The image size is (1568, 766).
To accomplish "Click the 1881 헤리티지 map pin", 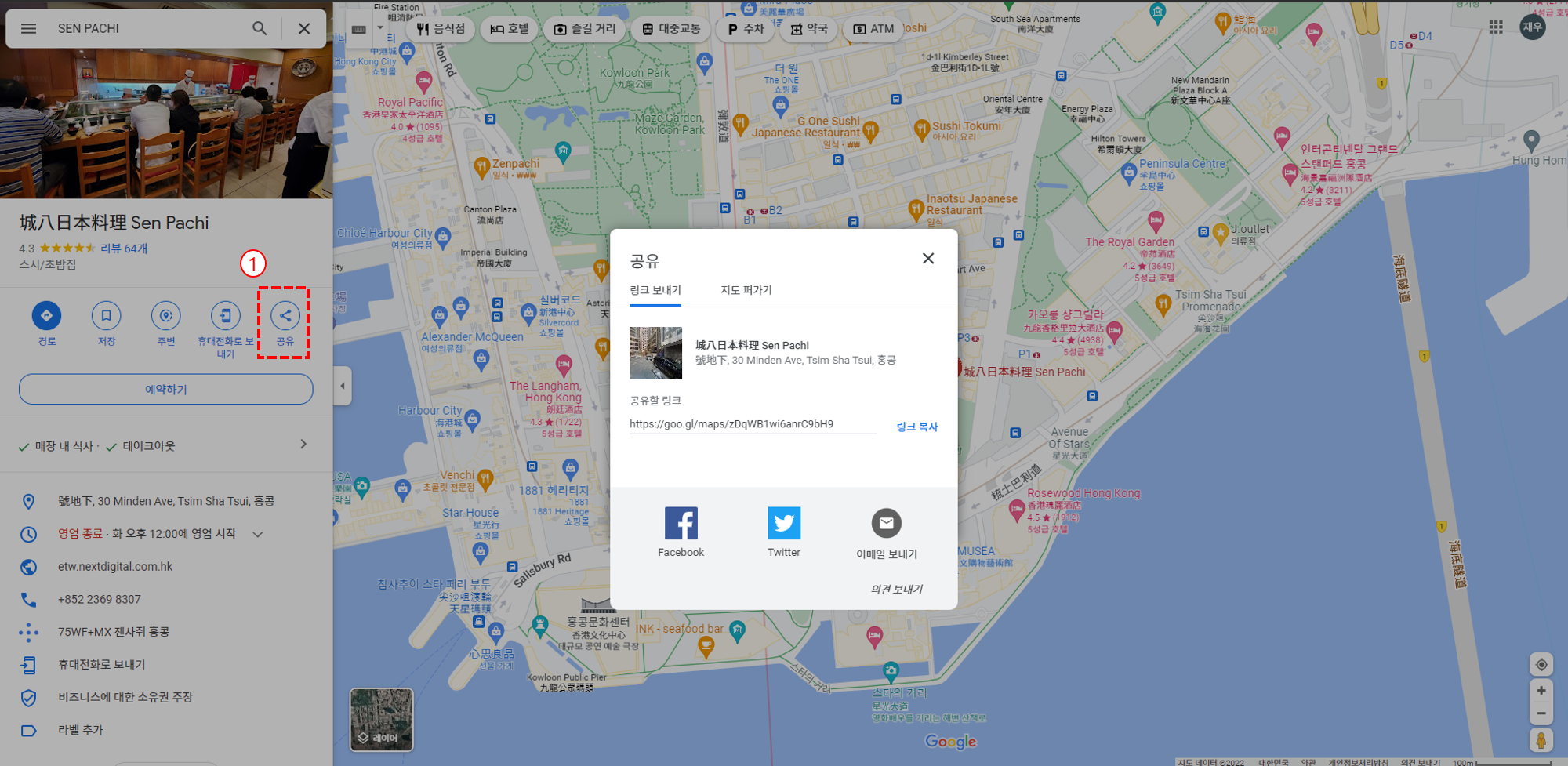I will (571, 469).
